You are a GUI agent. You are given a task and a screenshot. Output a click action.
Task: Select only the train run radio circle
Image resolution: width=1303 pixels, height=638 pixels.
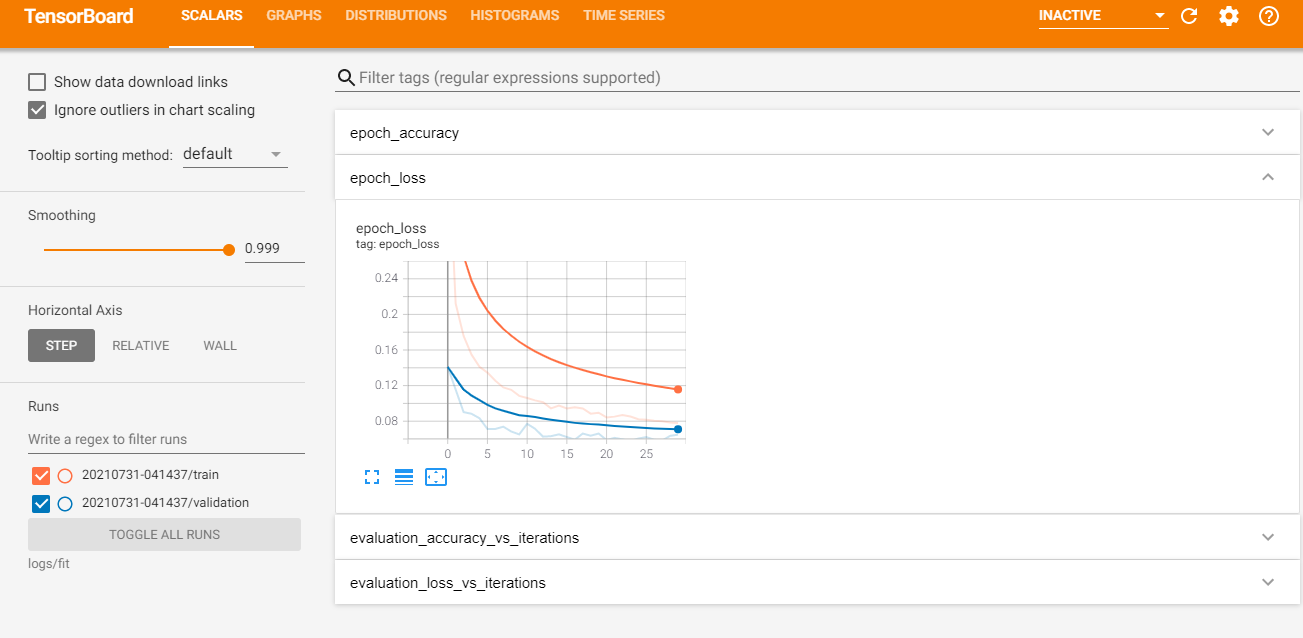click(65, 475)
